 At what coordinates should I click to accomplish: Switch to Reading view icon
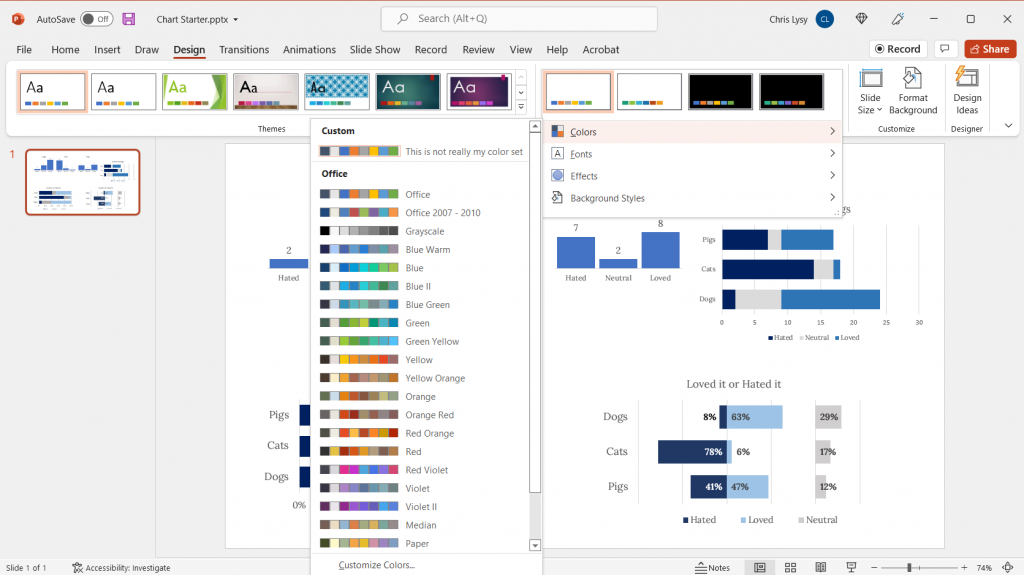click(x=821, y=568)
